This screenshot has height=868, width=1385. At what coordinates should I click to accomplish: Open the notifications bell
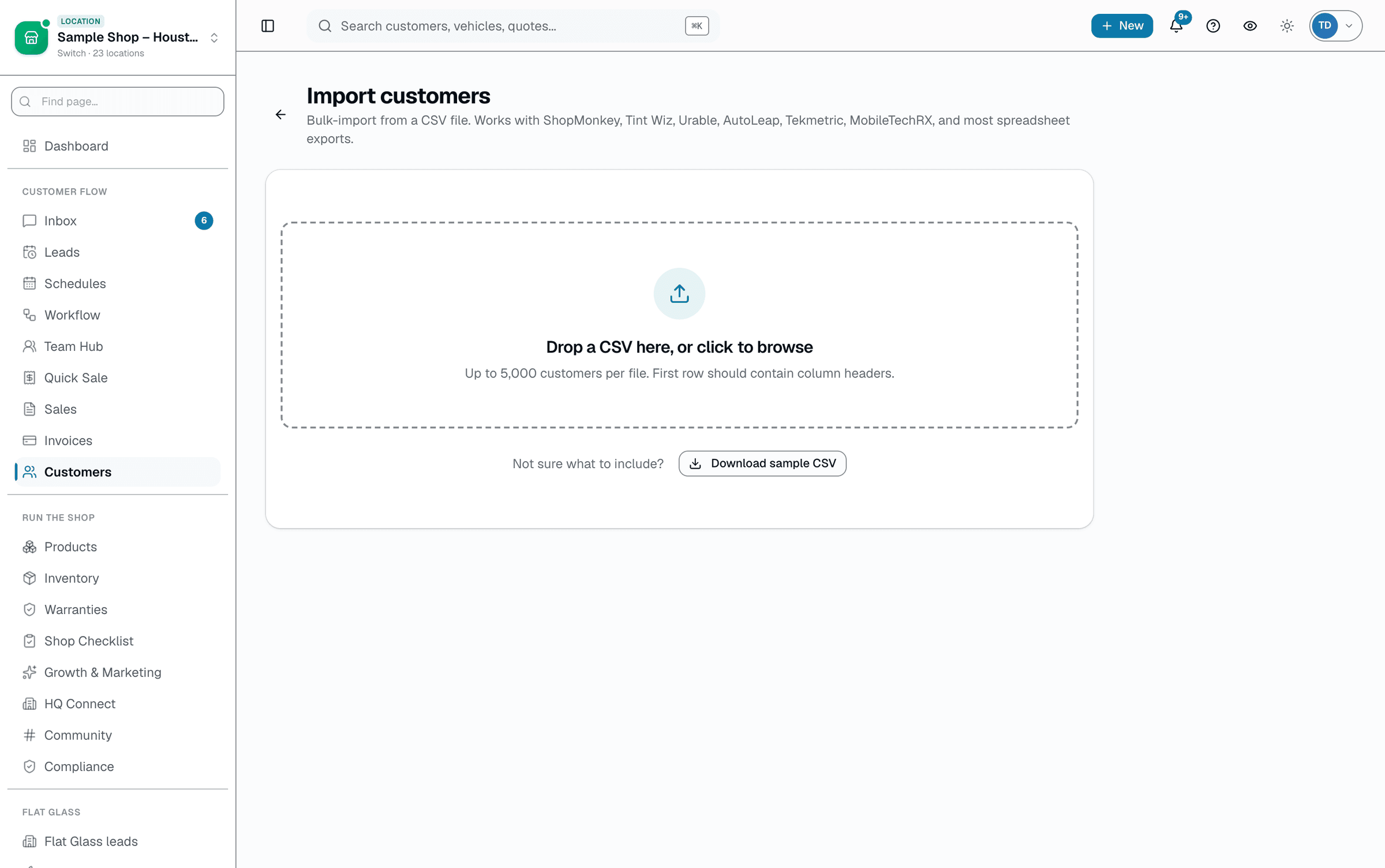(1176, 26)
